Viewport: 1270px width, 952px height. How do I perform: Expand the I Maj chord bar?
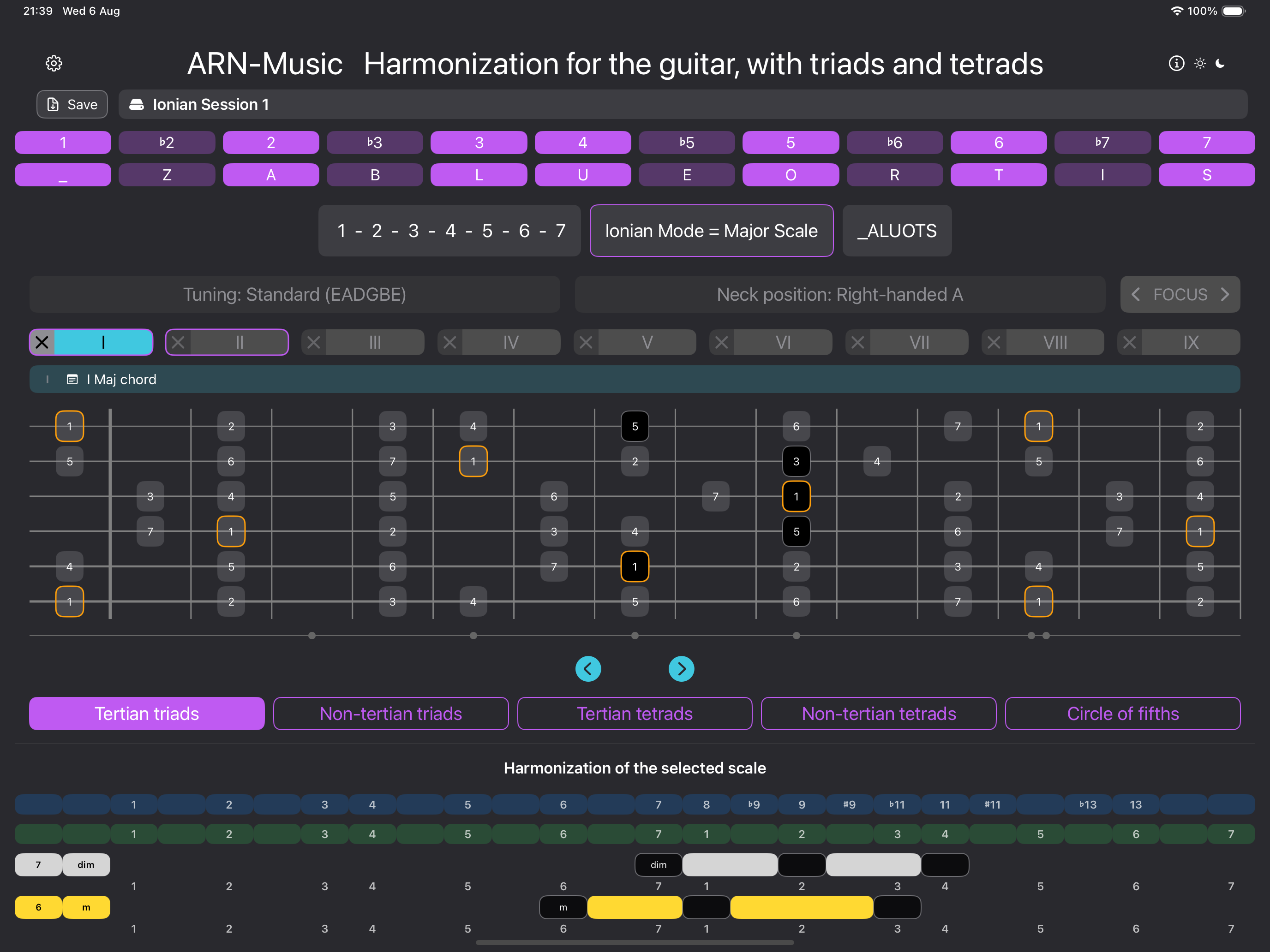(x=635, y=379)
